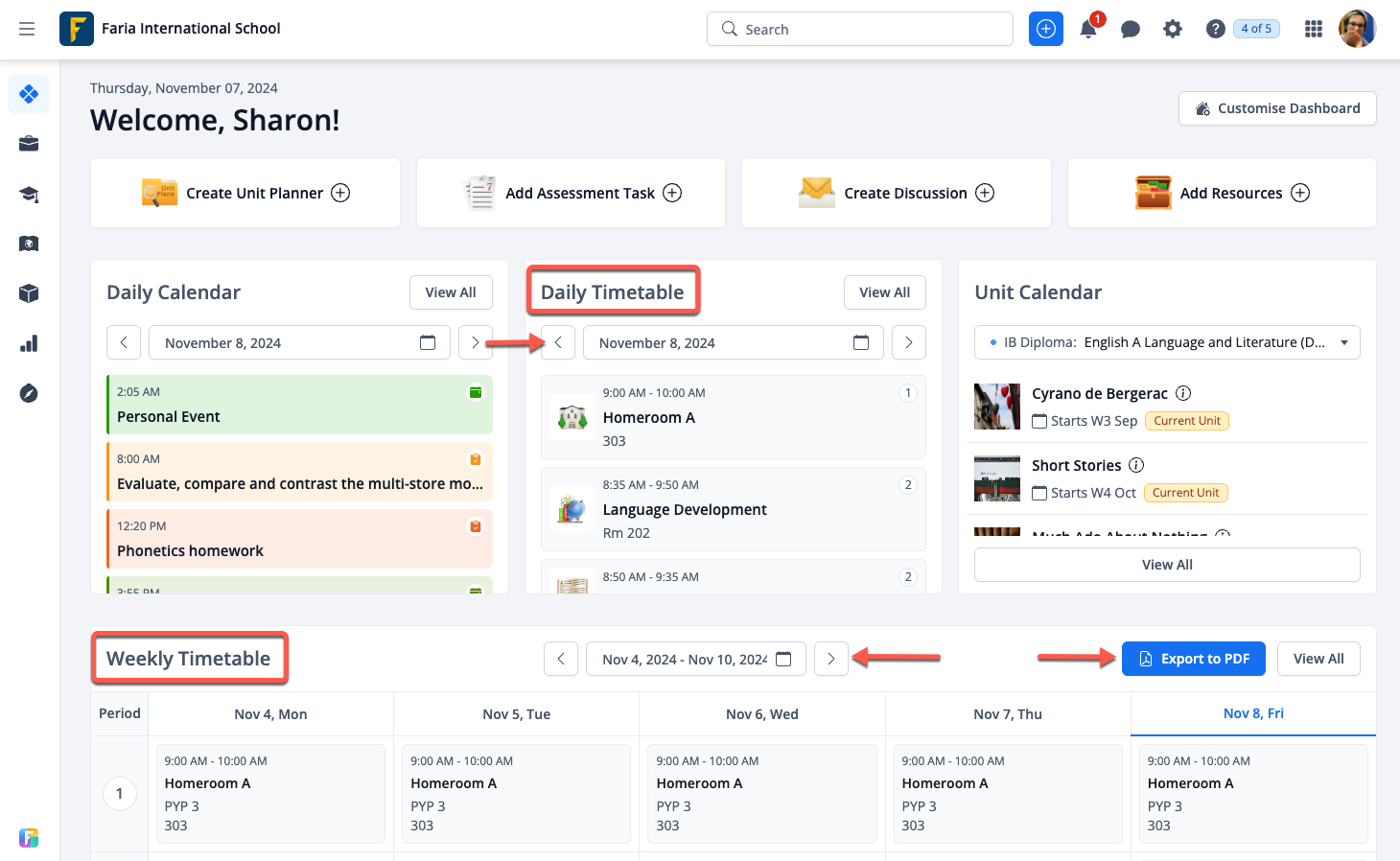Open the apps grid launcher

(1314, 30)
